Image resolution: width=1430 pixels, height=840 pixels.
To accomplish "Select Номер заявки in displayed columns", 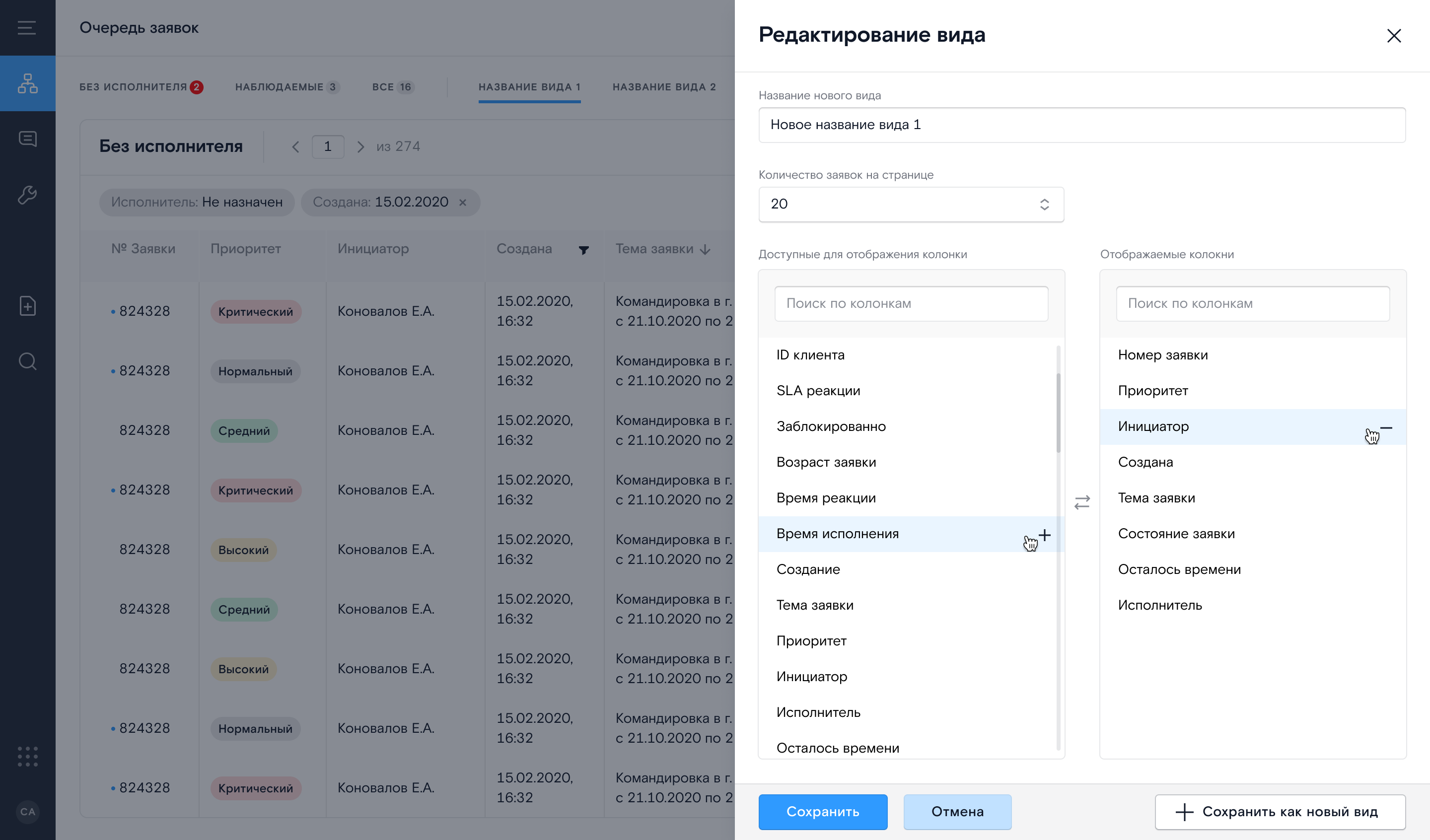I will pyautogui.click(x=1253, y=355).
